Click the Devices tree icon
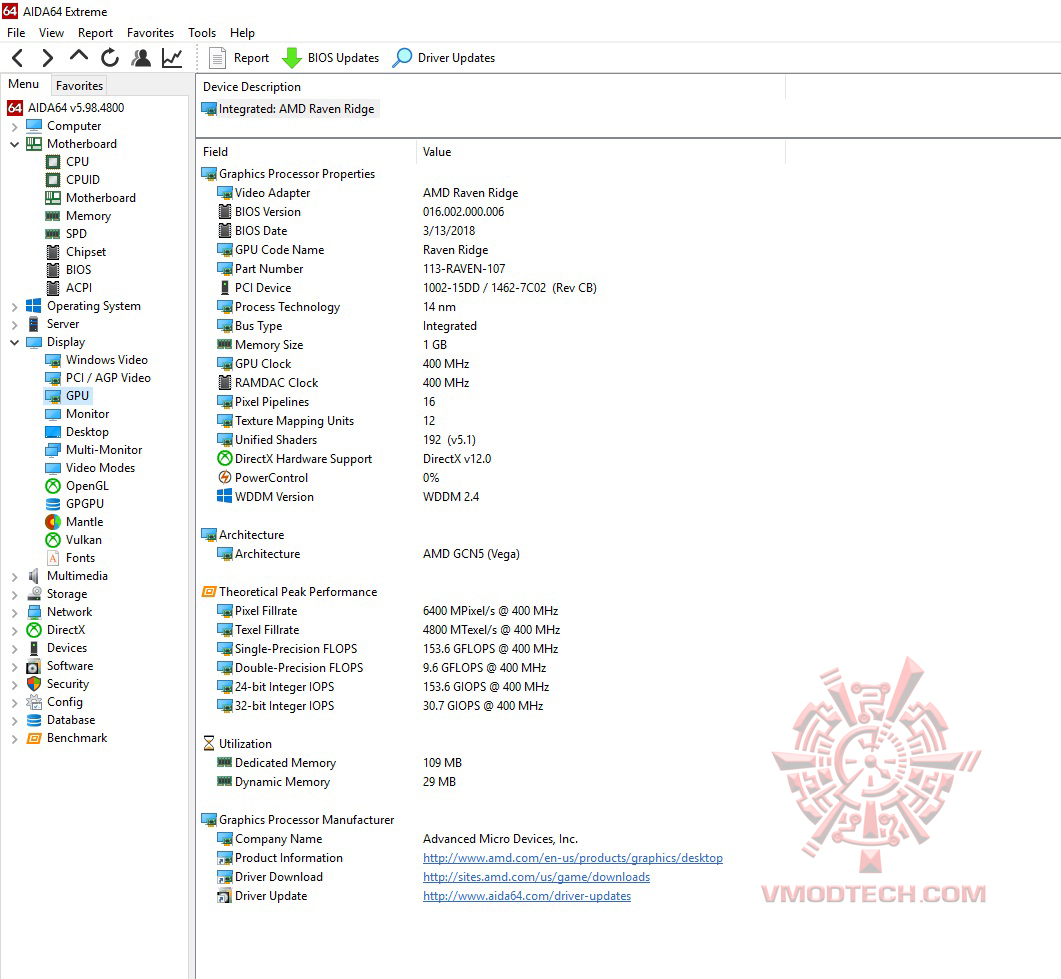Viewport: 1061px width, 979px height. [x=34, y=648]
